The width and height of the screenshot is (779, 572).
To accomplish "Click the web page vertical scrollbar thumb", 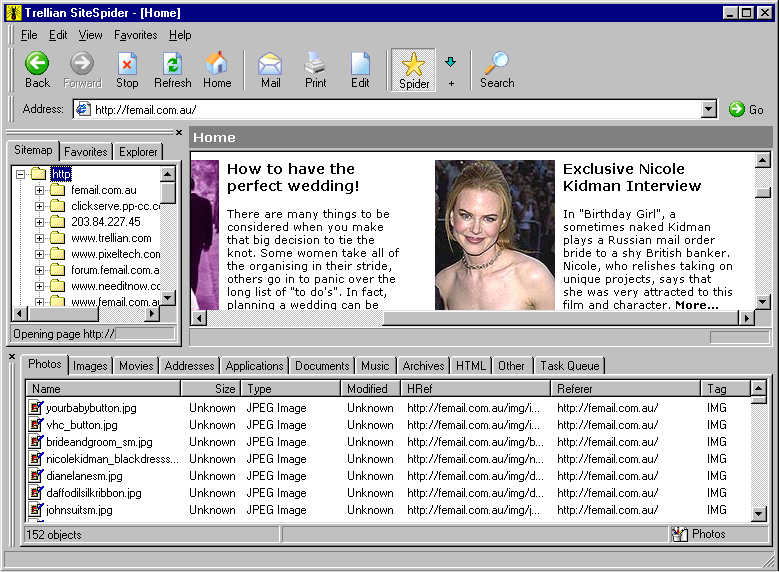I will (763, 192).
